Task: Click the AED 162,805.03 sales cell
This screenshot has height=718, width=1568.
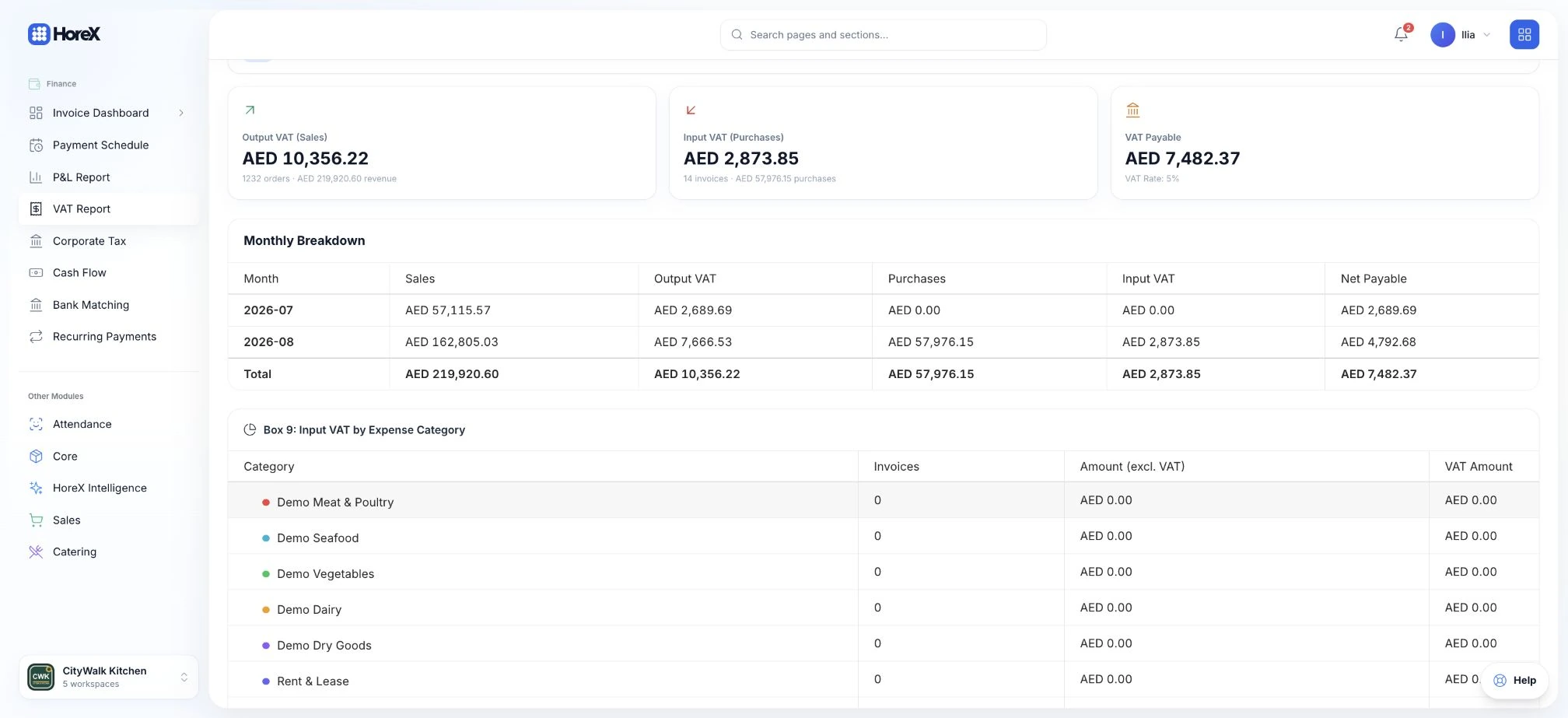Action: (452, 342)
